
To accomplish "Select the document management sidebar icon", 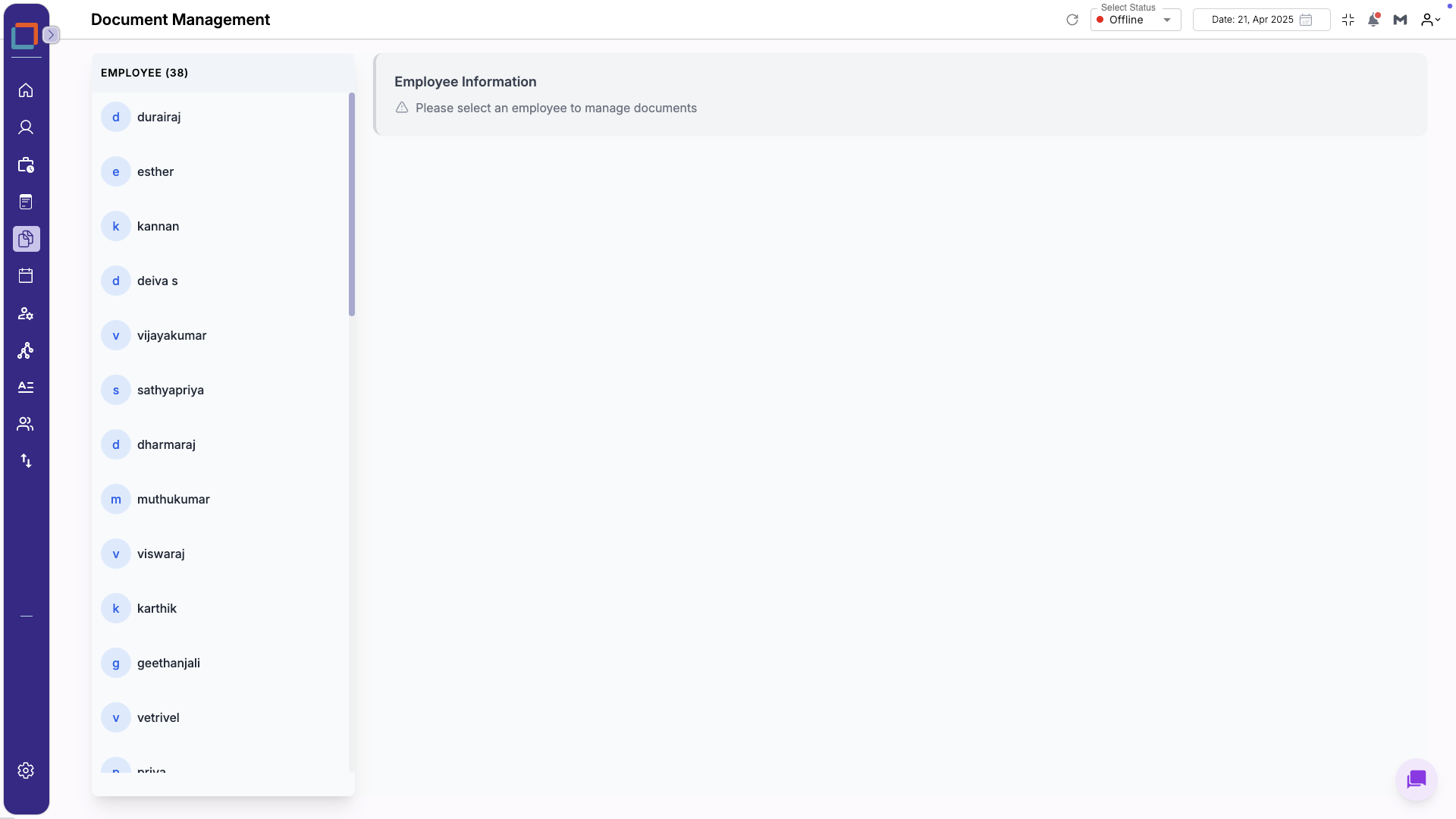I will (26, 239).
